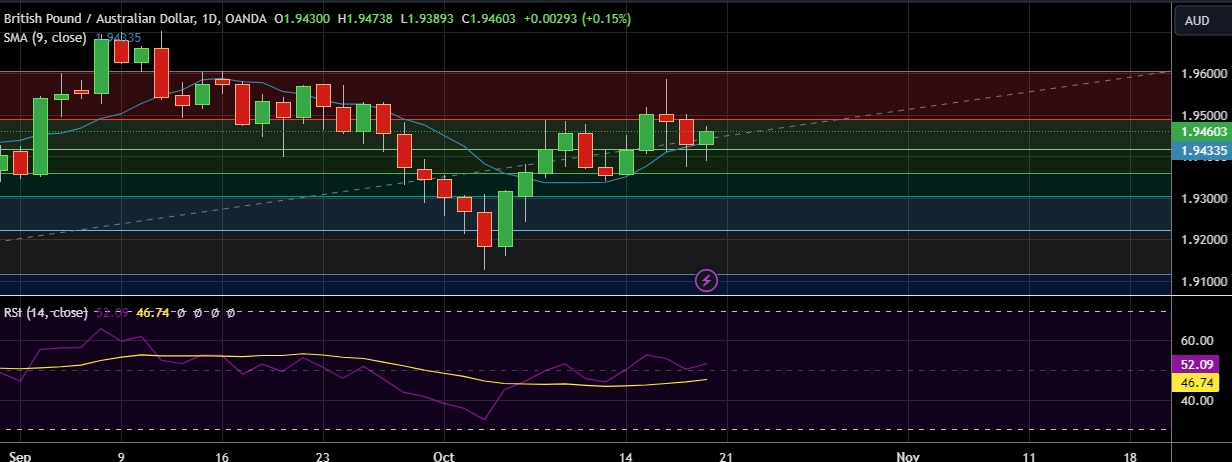The width and height of the screenshot is (1232, 462).
Task: Click the Oct date label on time axis
Action: (445, 455)
